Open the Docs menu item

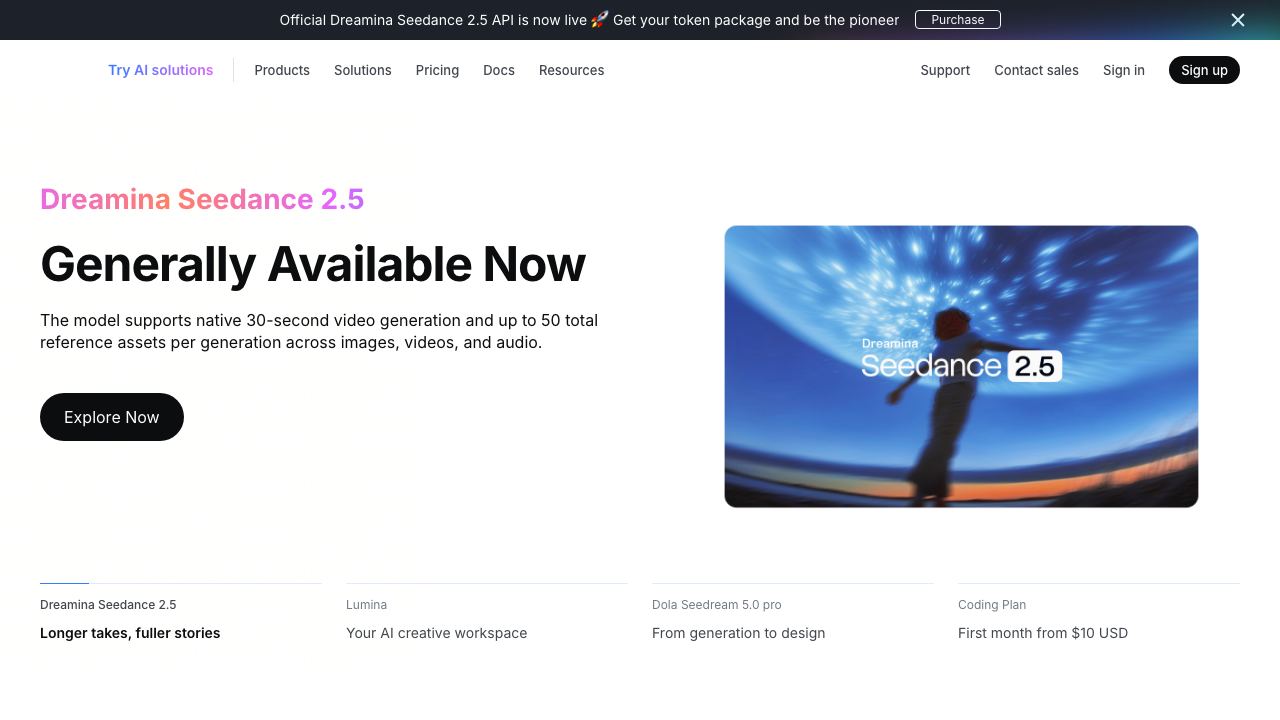[x=499, y=70]
